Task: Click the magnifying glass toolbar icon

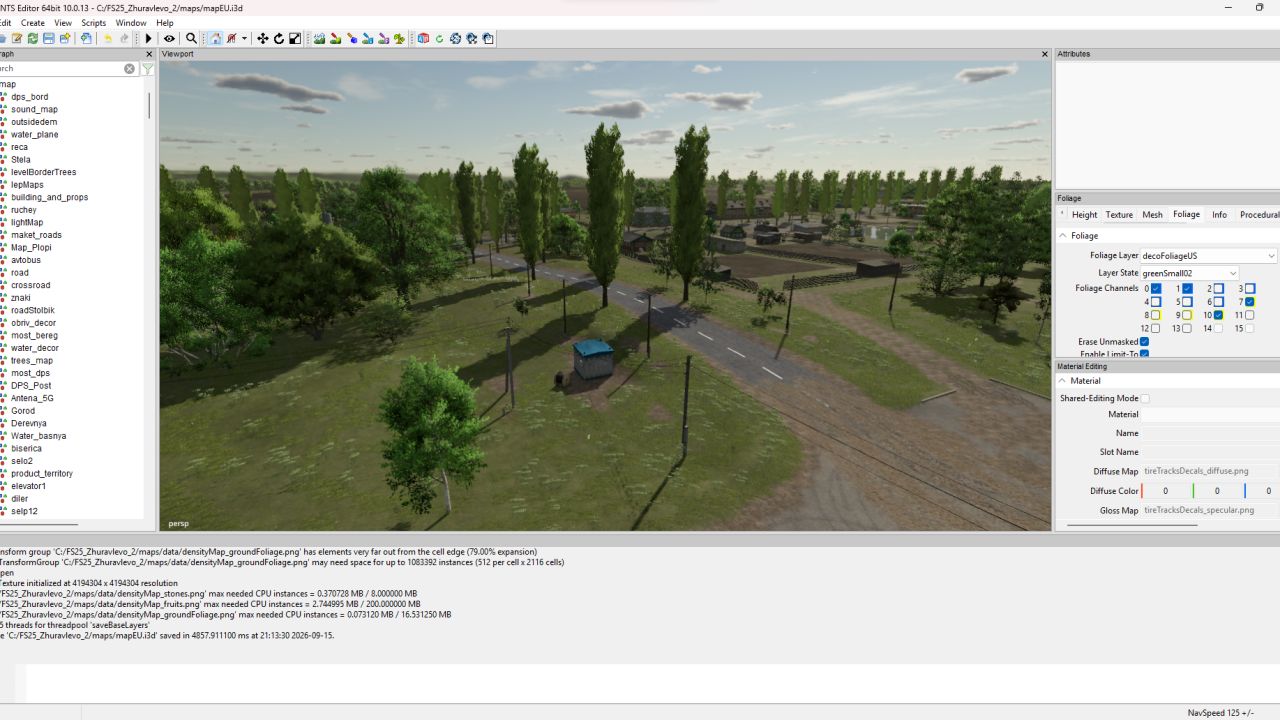Action: click(191, 39)
